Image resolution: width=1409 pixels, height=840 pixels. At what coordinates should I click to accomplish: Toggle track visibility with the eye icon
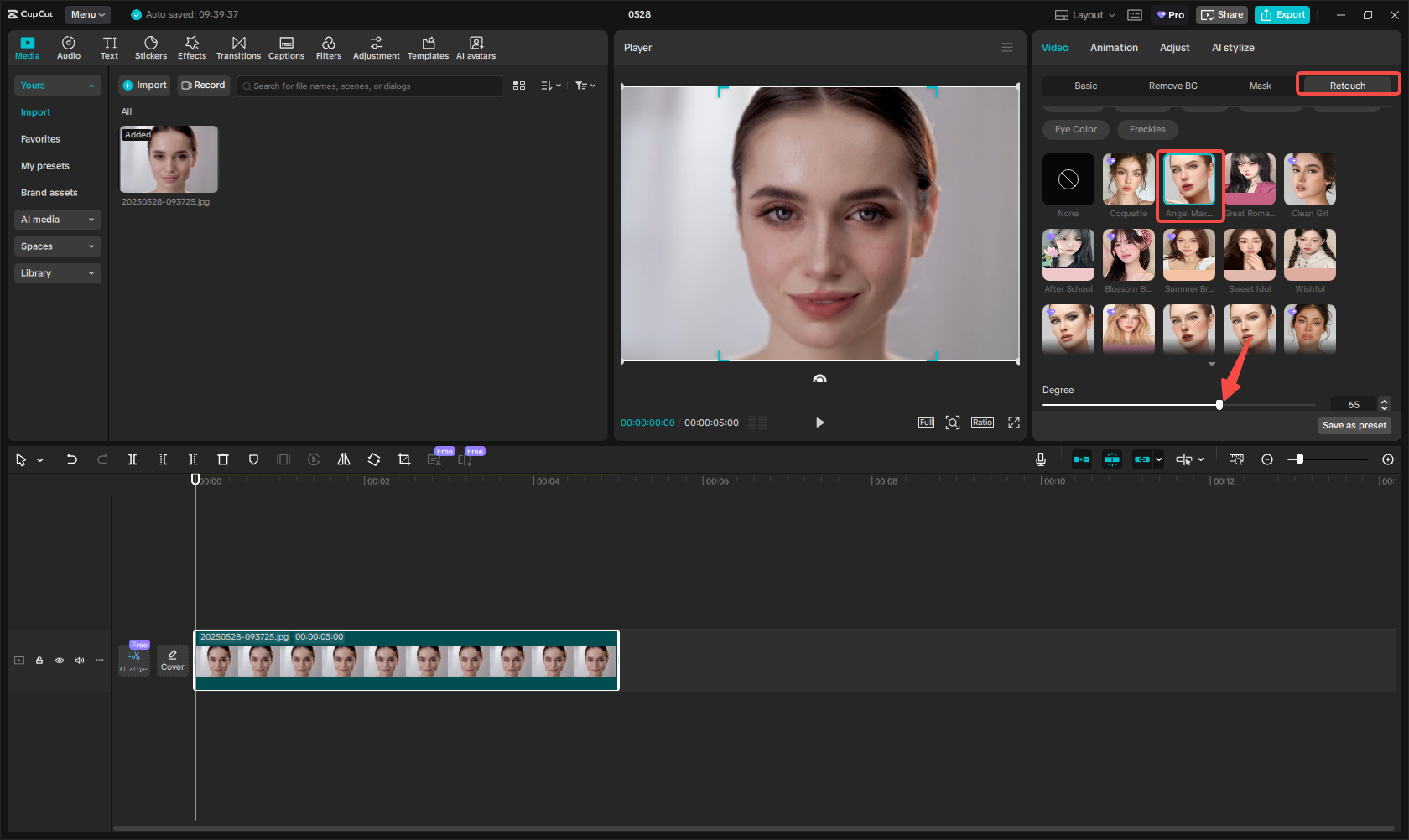pos(60,661)
